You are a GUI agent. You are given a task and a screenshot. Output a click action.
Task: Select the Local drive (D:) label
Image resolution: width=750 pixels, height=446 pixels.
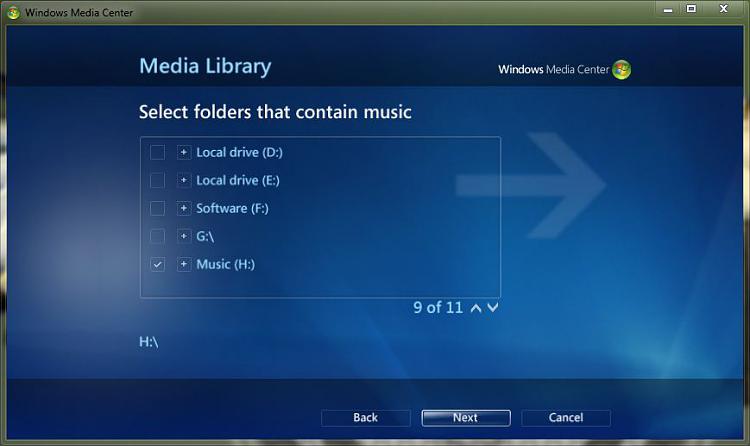coord(240,153)
